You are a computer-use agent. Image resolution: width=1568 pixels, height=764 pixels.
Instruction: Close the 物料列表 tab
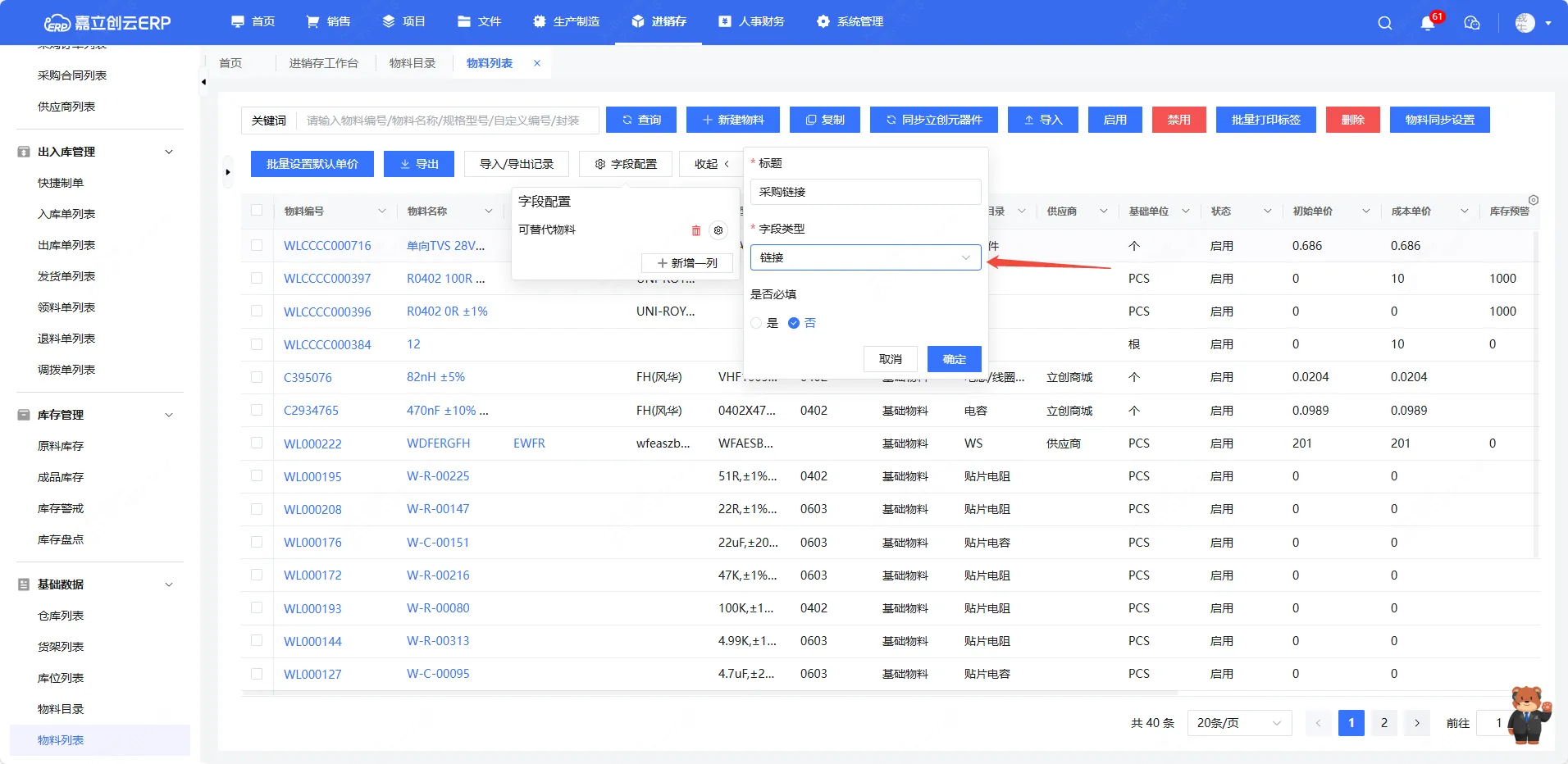[x=537, y=63]
